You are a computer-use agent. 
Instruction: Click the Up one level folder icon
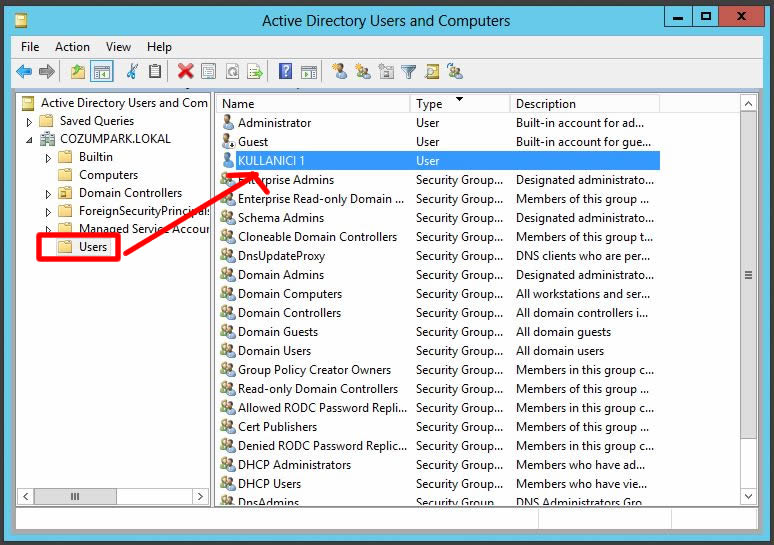click(78, 71)
